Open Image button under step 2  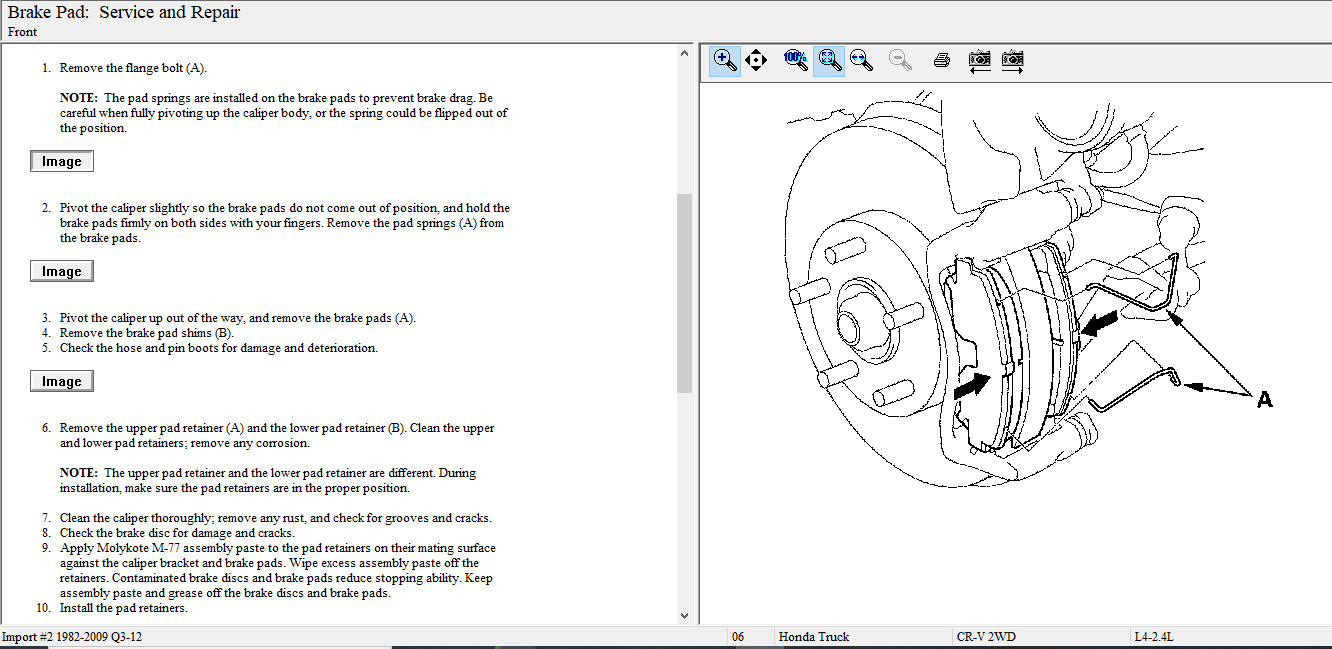62,272
